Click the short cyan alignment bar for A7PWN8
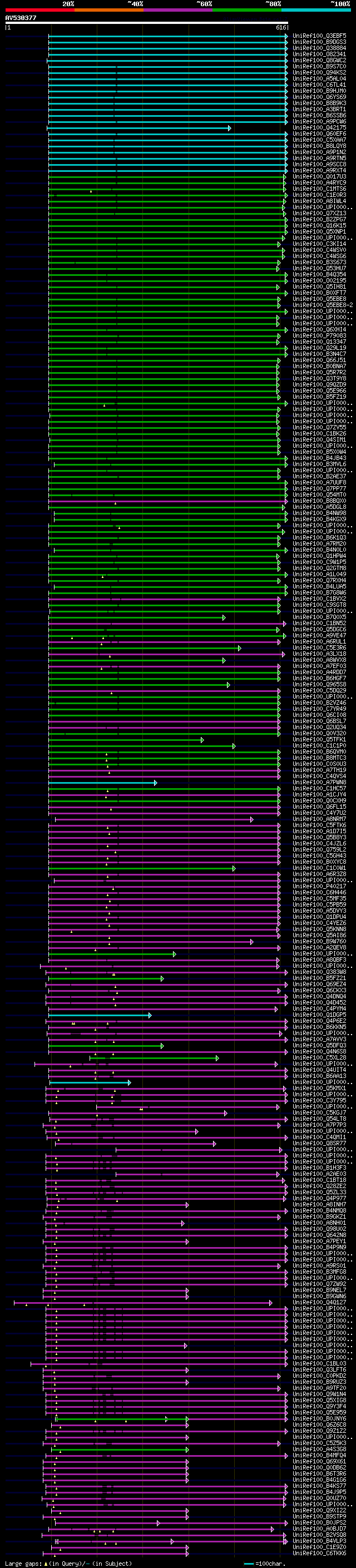The height and width of the screenshot is (1568, 356). pyautogui.click(x=103, y=783)
